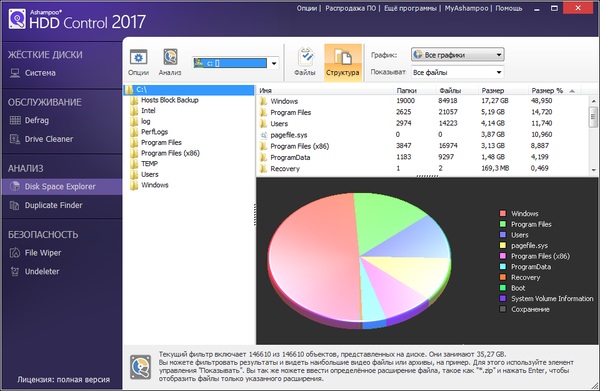Open the Опции toolbar icon
This screenshot has width=600, height=391.
(139, 62)
